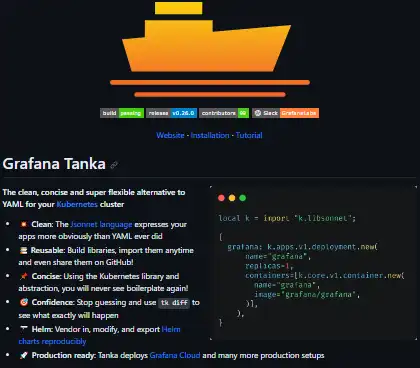Click the Production ready rocket emoji
This screenshot has height=368, width=420.
click(x=23, y=355)
